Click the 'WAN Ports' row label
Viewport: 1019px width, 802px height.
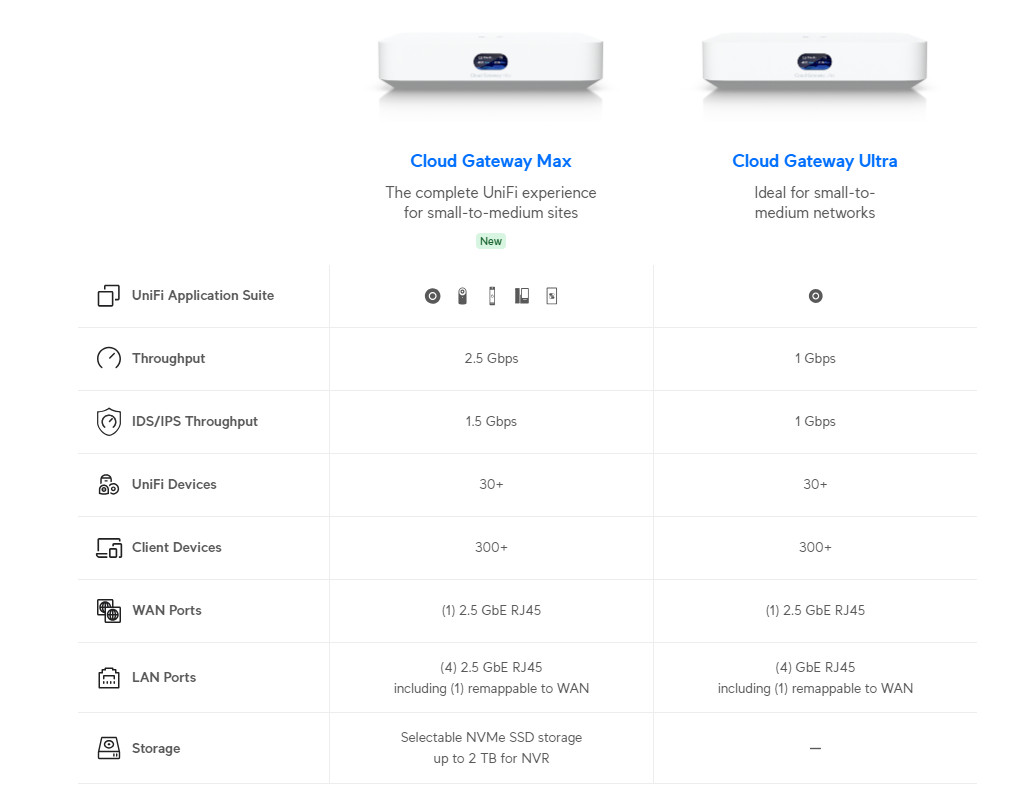click(x=167, y=610)
